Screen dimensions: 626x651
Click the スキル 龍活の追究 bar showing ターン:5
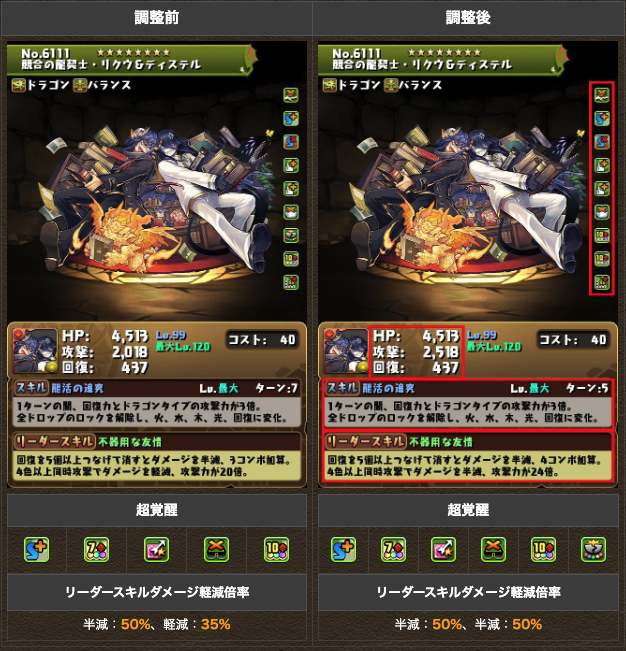point(467,388)
